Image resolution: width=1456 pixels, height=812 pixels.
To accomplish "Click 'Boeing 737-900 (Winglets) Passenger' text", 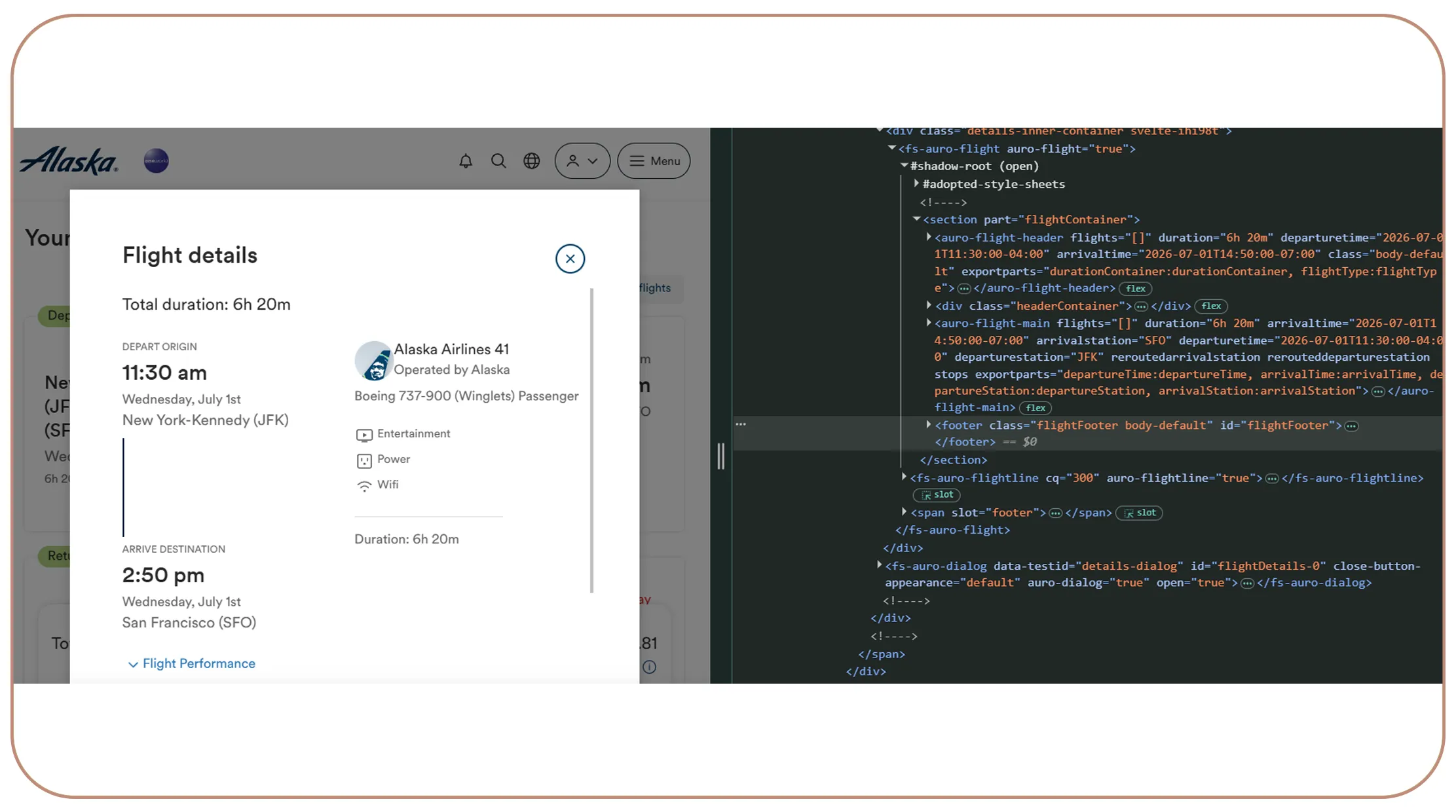I will (x=466, y=396).
